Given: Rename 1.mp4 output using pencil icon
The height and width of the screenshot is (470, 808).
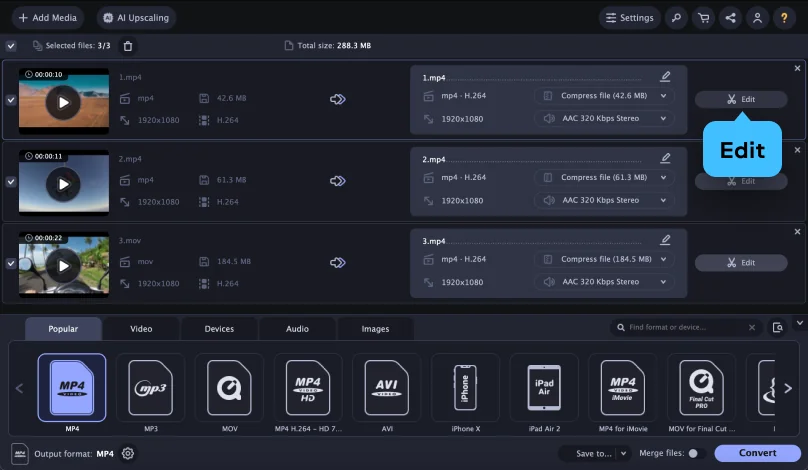Looking at the screenshot, I should 666,77.
